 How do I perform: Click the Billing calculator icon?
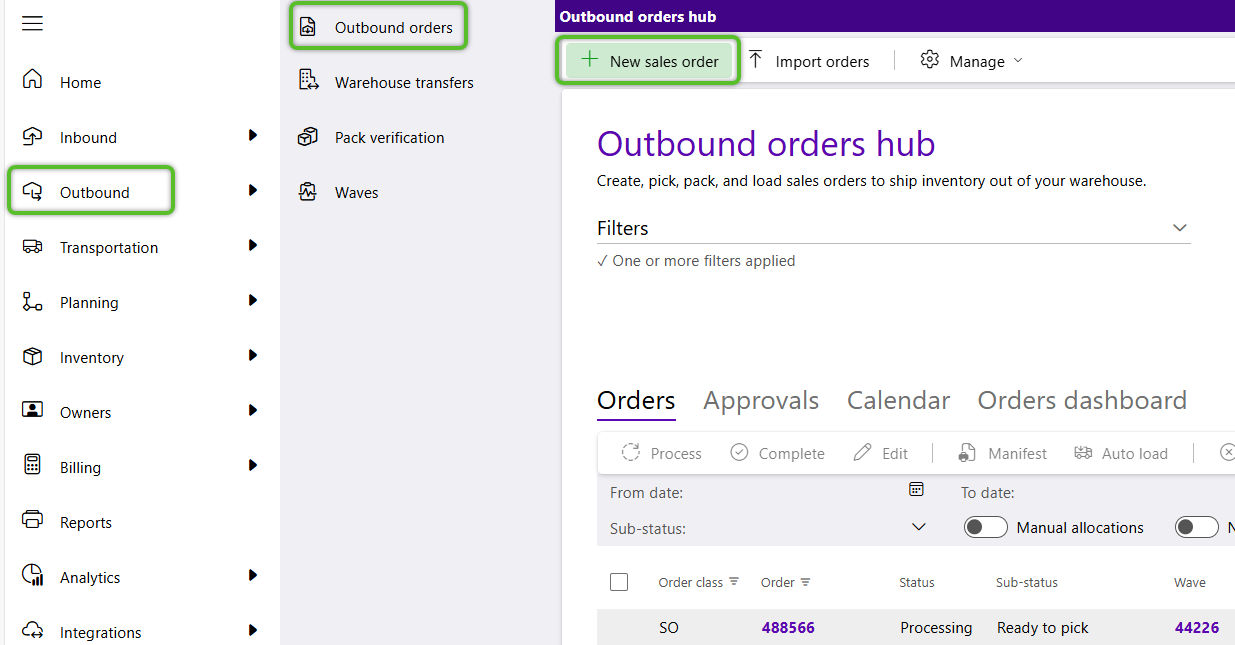point(32,465)
